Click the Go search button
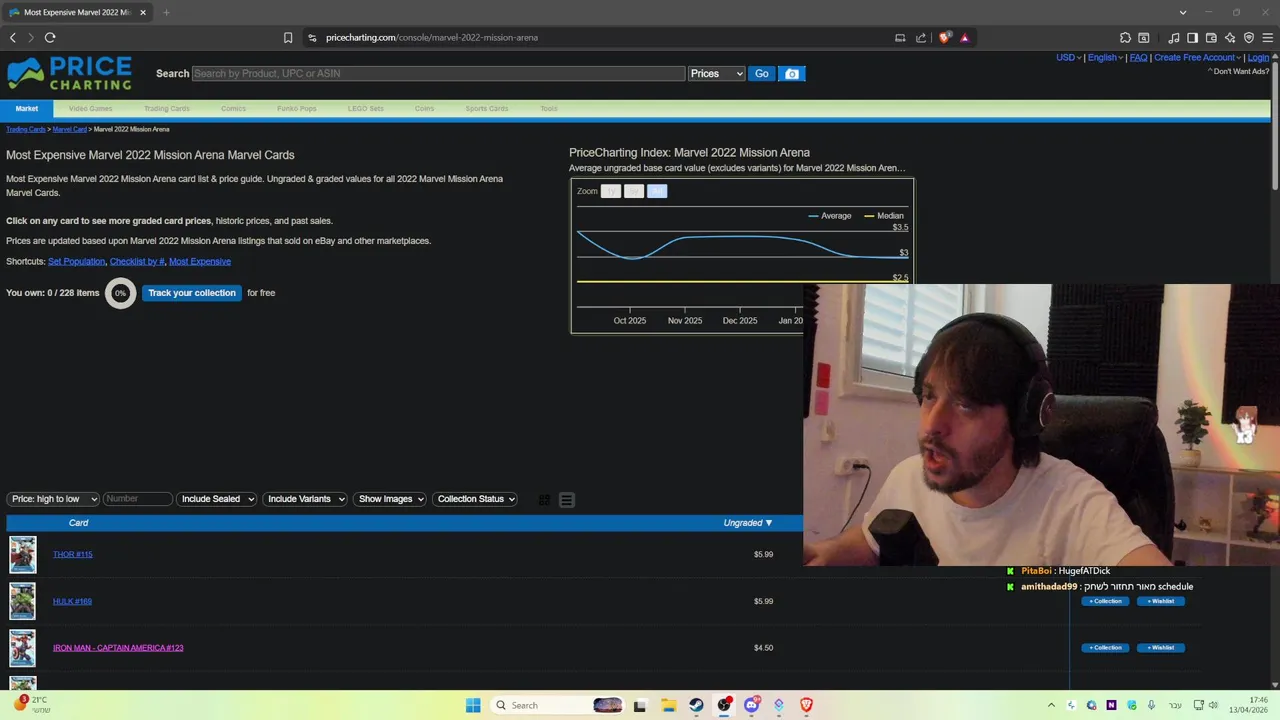The width and height of the screenshot is (1280, 720). (762, 74)
